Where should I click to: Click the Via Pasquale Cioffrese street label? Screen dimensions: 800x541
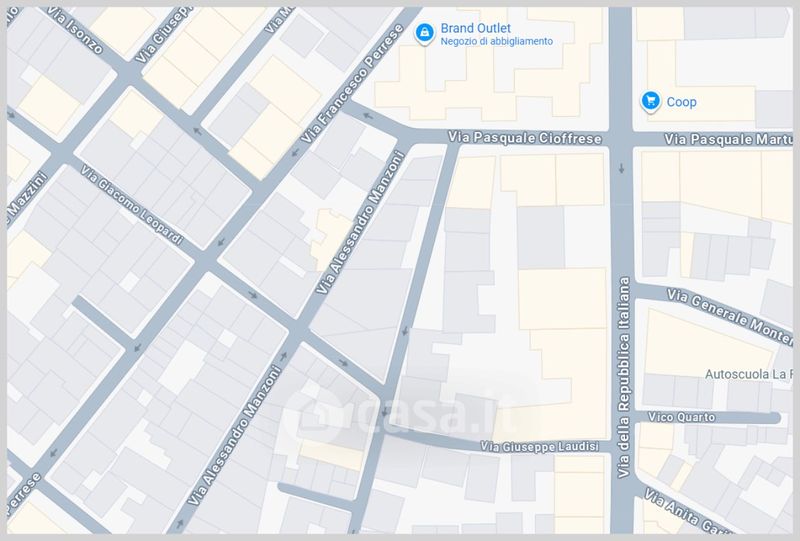[x=525, y=139]
